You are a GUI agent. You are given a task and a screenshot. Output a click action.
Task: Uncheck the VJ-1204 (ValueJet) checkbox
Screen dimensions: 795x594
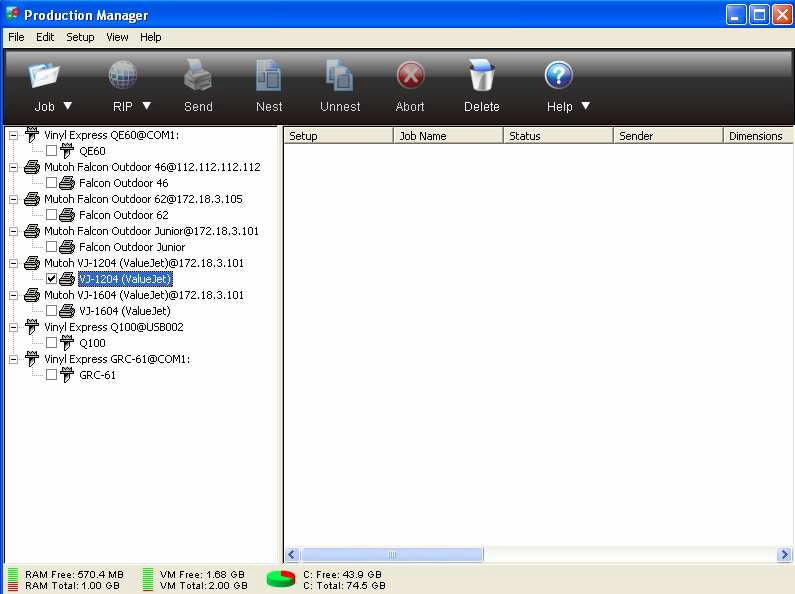[51, 279]
